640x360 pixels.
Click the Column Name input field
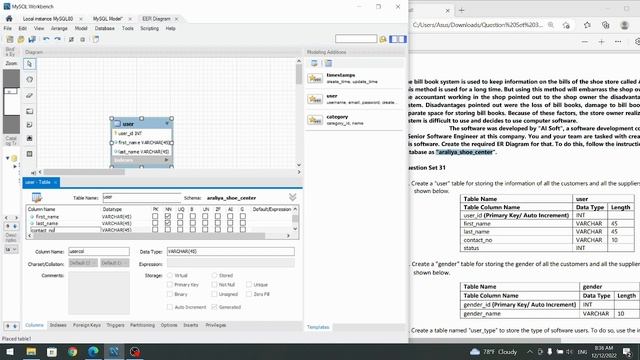[99, 251]
